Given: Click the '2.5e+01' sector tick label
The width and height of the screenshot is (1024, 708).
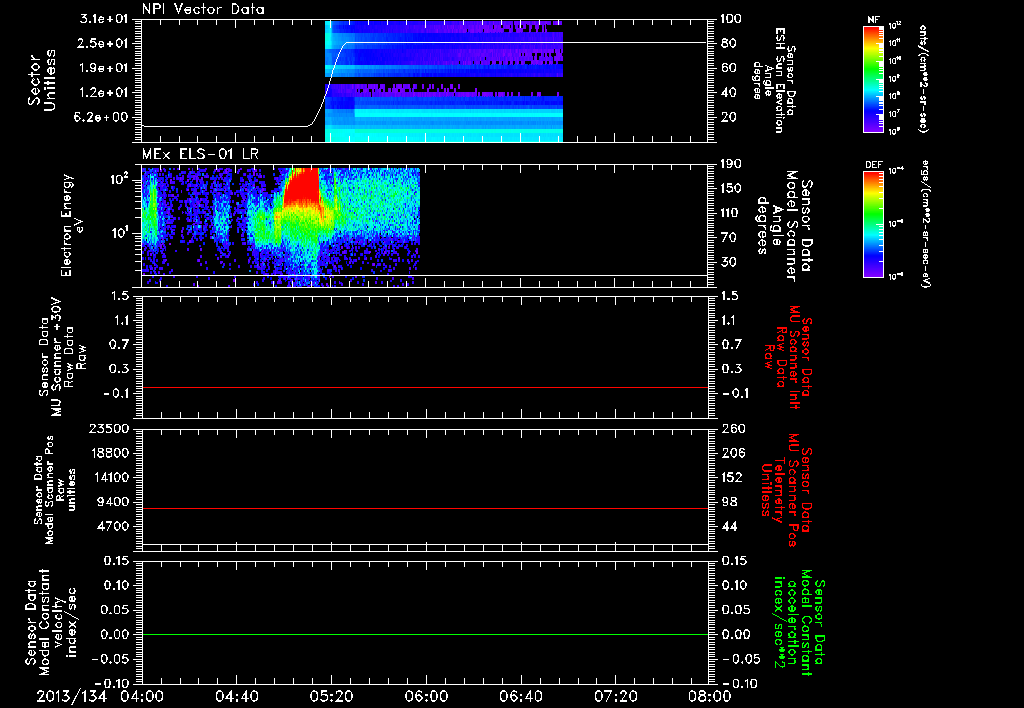Looking at the screenshot, I should (104, 43).
